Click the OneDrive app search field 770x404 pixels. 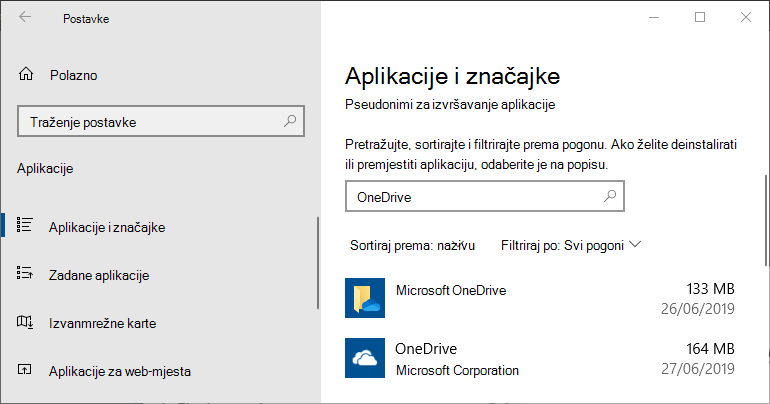485,196
